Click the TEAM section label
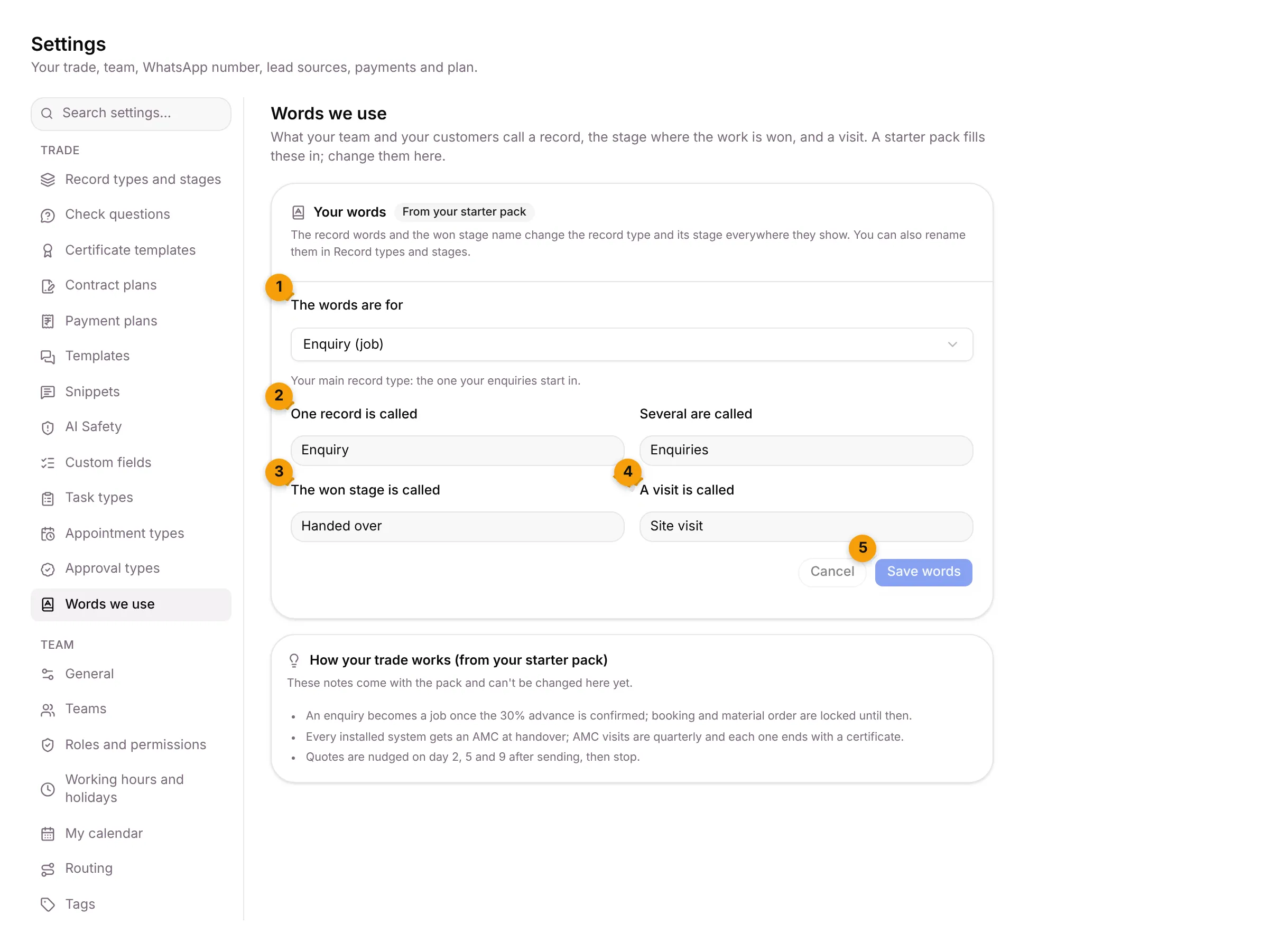The image size is (1279, 952). 57,645
